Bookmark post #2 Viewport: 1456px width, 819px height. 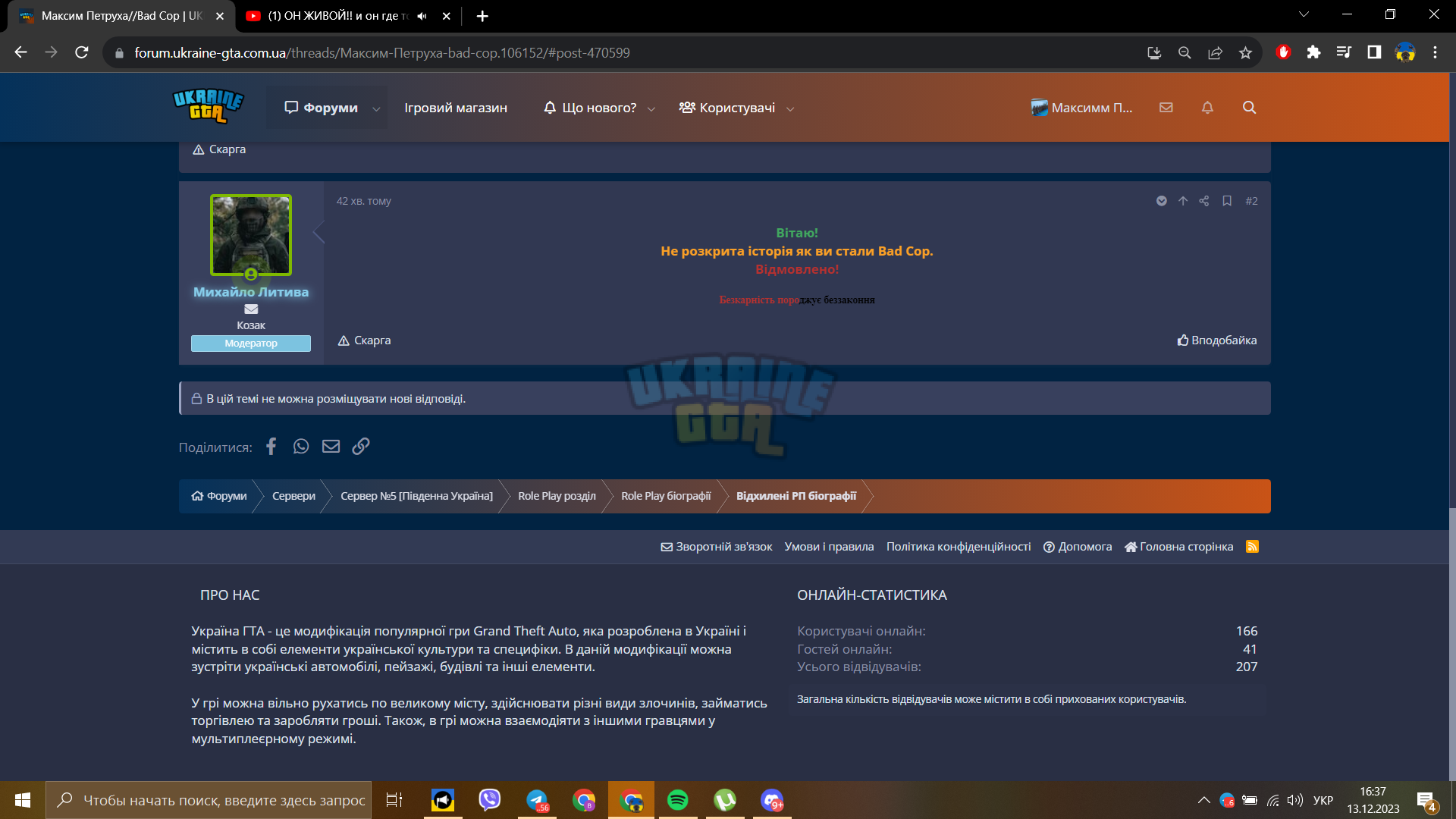pyautogui.click(x=1226, y=201)
